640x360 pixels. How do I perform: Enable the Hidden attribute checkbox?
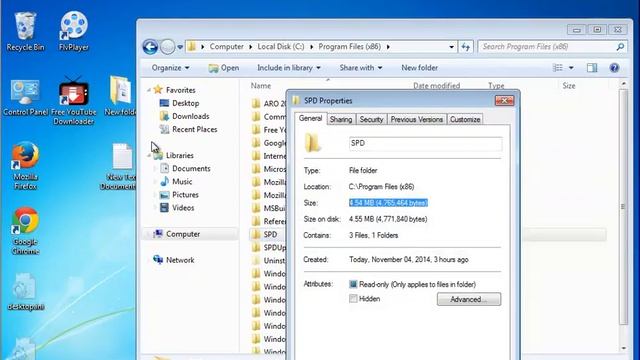coord(353,299)
